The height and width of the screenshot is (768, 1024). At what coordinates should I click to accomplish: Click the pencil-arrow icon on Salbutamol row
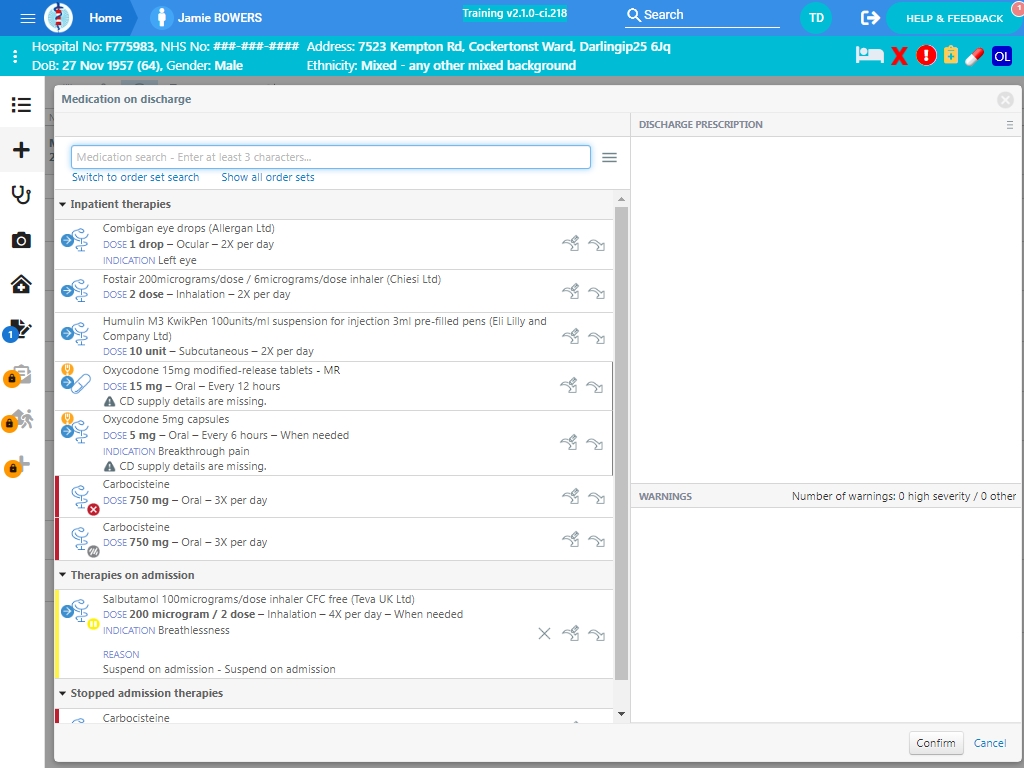click(571, 633)
